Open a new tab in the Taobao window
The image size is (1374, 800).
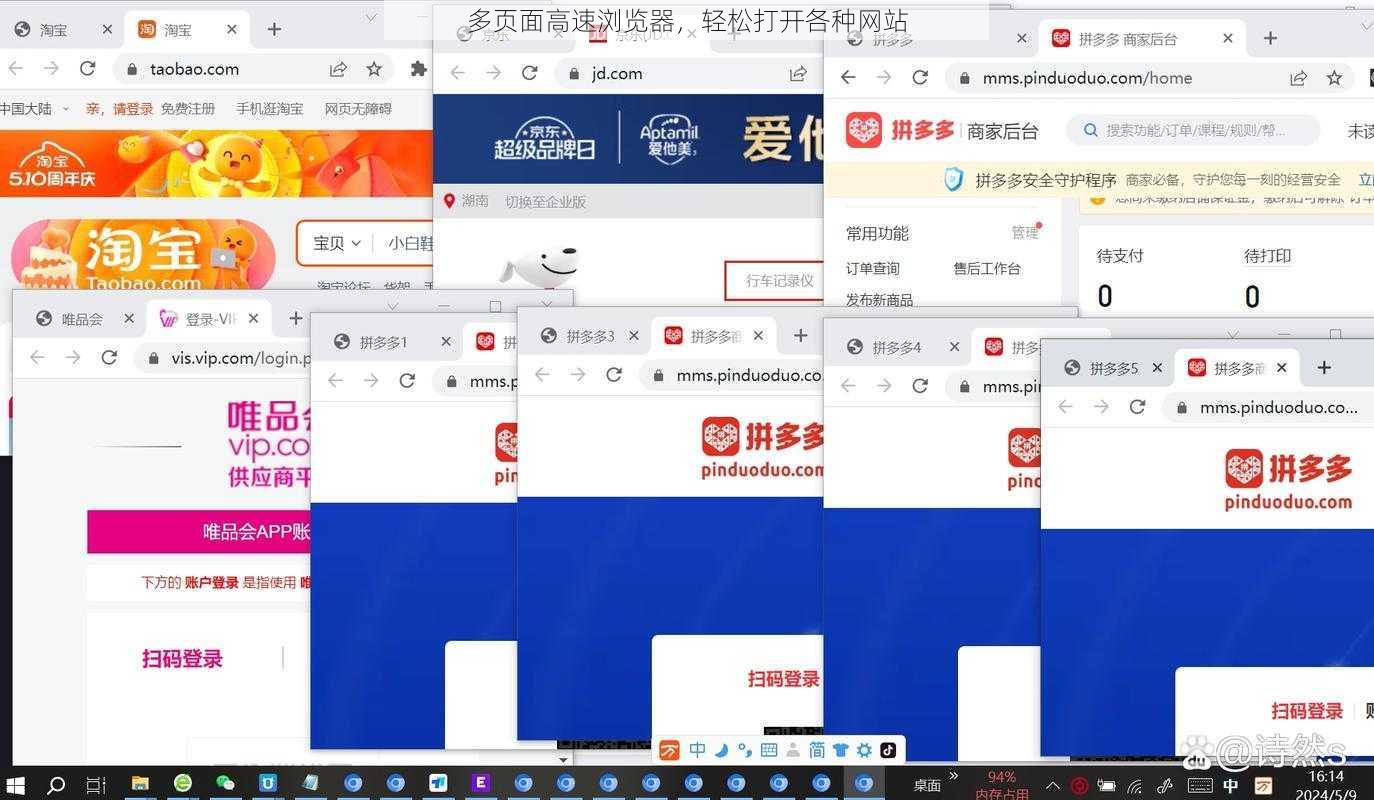[274, 30]
